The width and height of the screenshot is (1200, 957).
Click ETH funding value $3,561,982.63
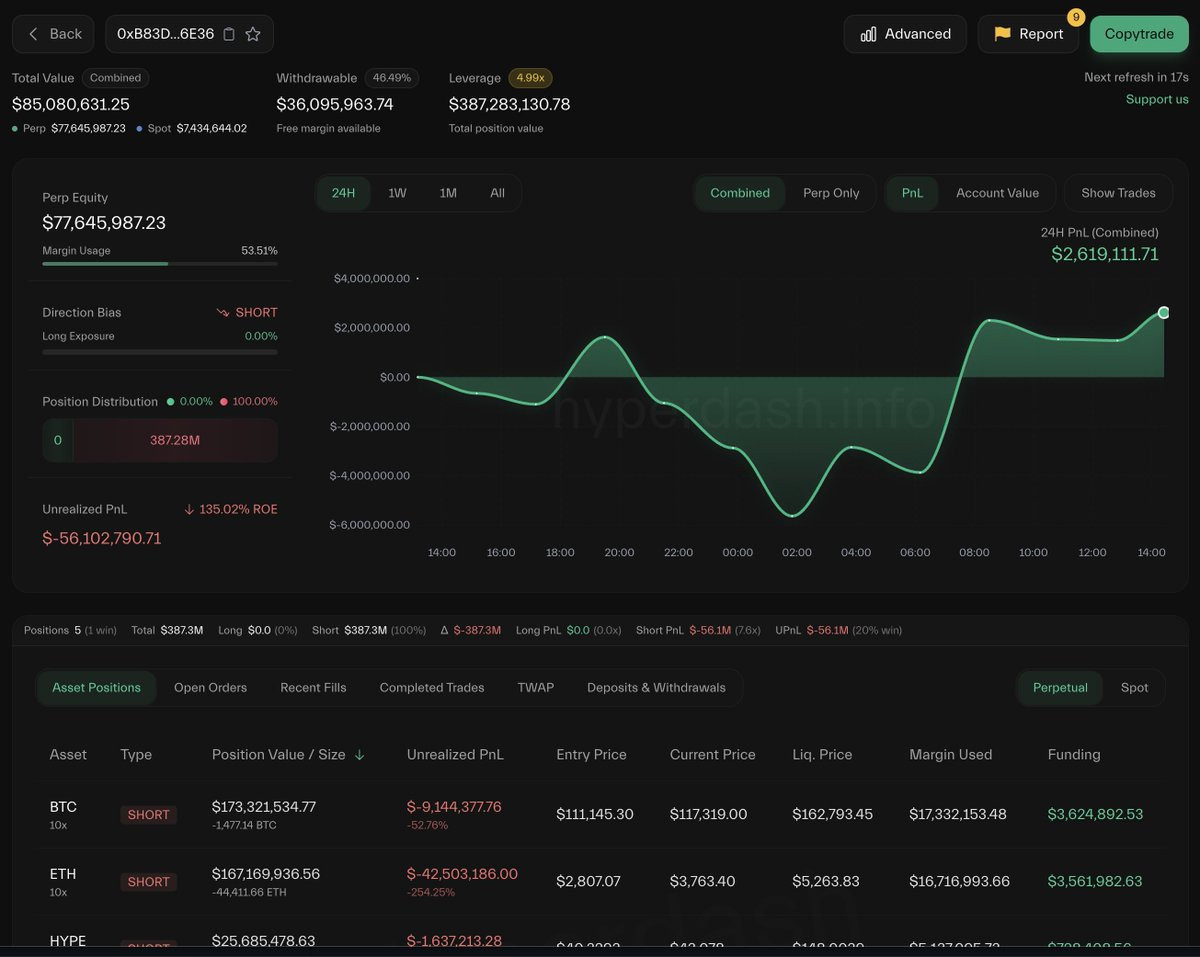tap(1095, 881)
